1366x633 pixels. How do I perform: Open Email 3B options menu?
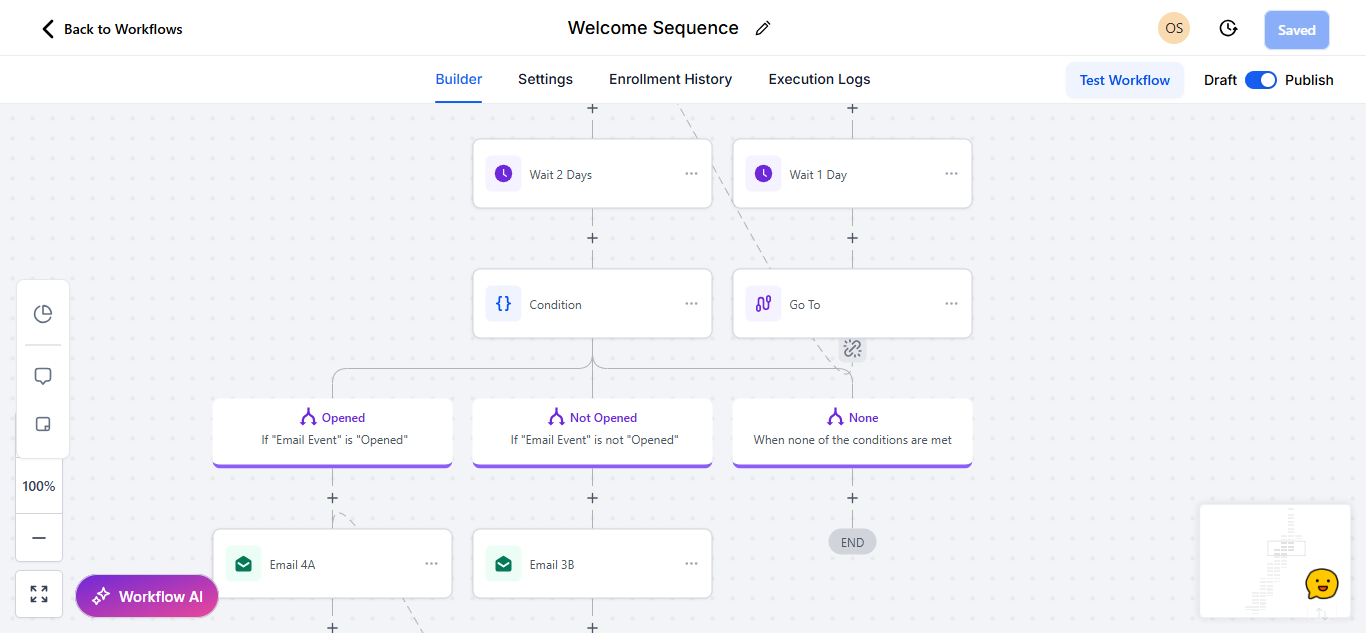click(x=691, y=564)
